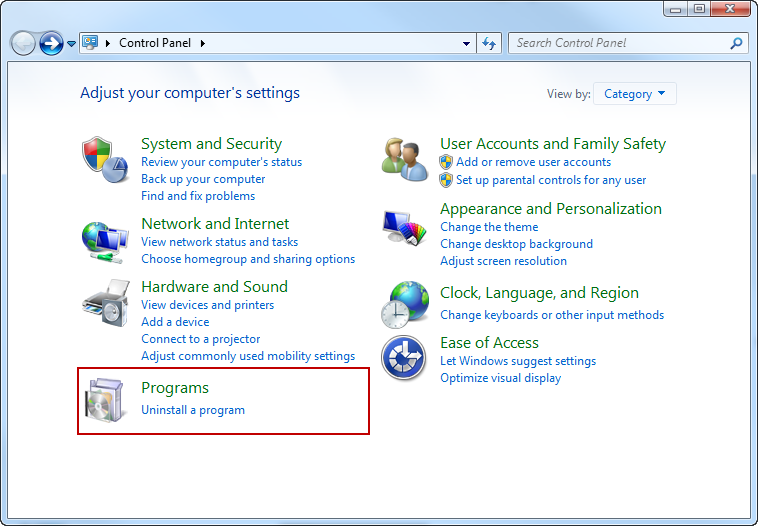Viewport: 758px width, 526px height.
Task: Close the Control Panel window
Action: (x=730, y=9)
